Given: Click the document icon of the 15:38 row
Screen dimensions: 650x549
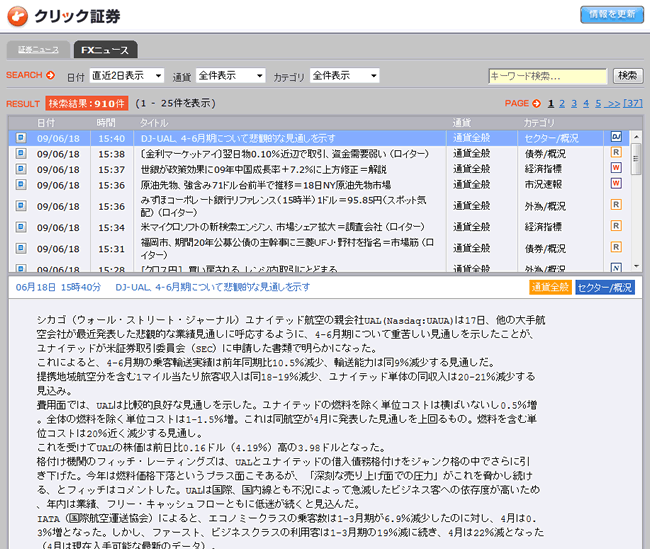Looking at the screenshot, I should (x=21, y=153).
